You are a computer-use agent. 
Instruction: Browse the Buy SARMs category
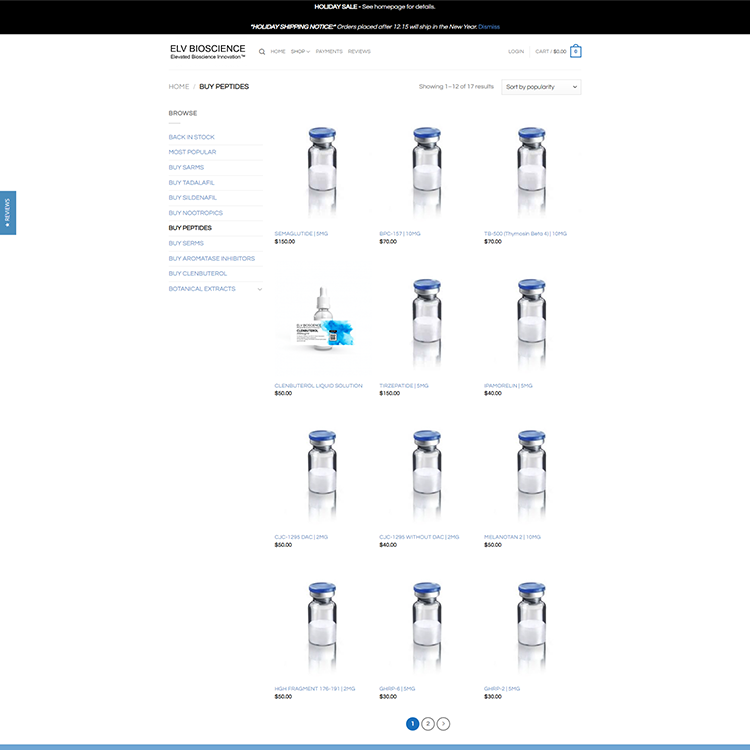coord(186,167)
